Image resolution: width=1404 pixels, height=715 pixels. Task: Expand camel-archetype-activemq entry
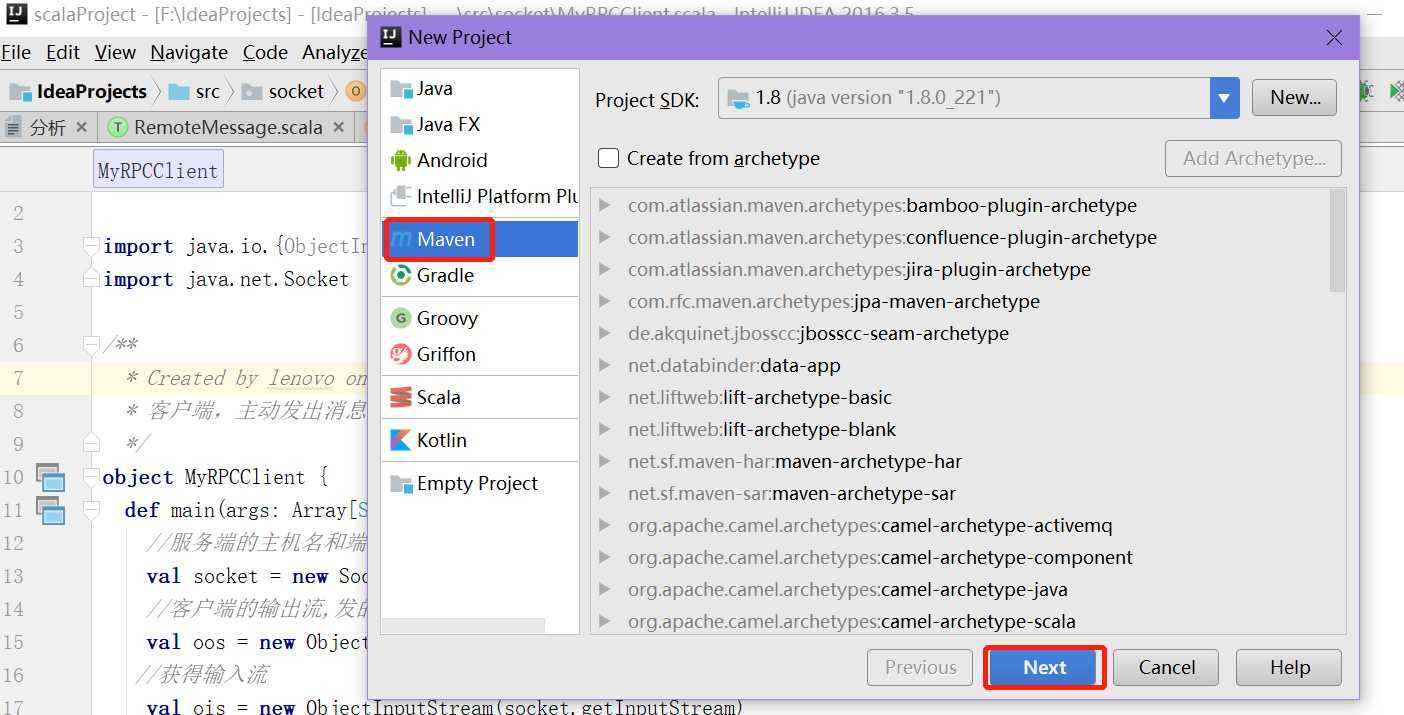604,525
